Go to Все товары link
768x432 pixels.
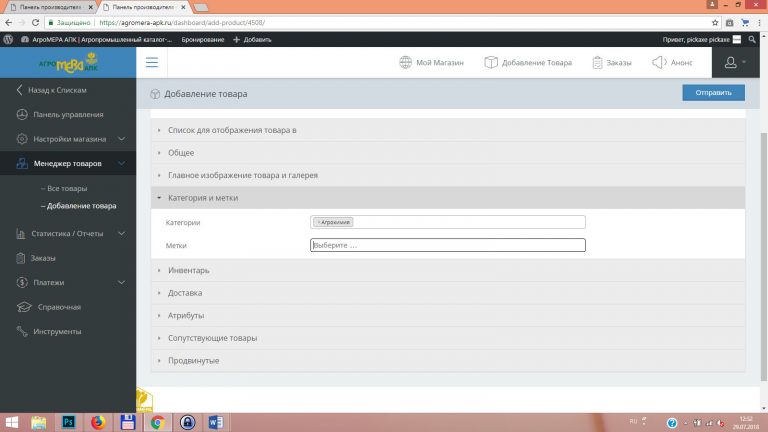click(x=66, y=188)
